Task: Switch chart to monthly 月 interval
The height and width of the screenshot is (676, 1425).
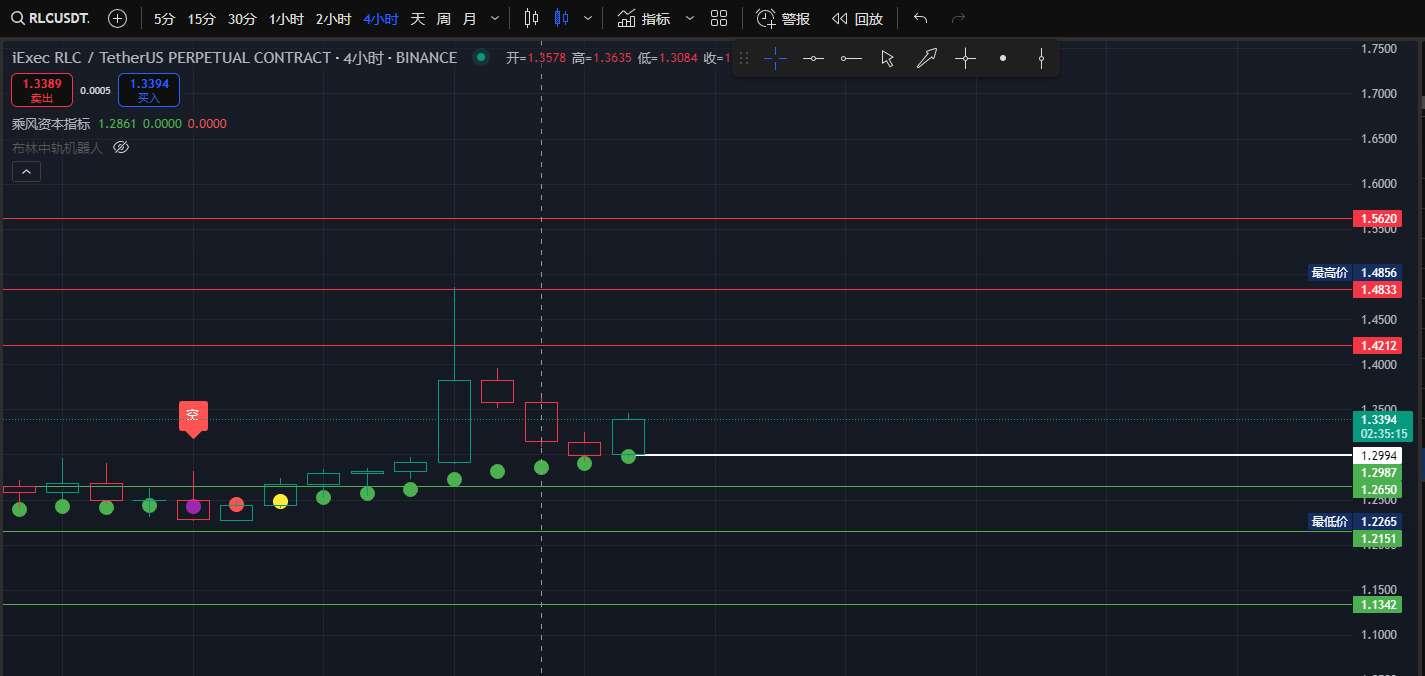Action: 470,19
